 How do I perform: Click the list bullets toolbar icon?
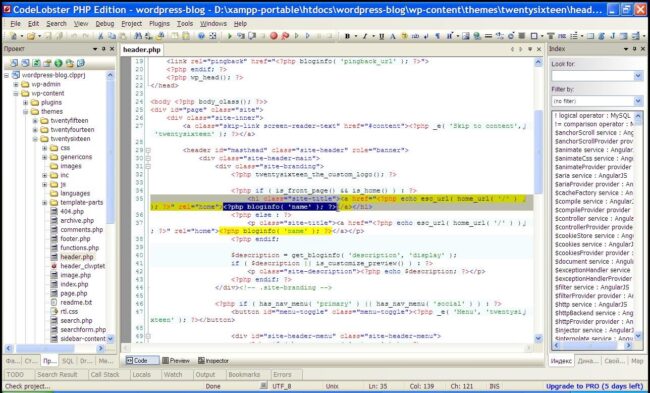click(574, 36)
